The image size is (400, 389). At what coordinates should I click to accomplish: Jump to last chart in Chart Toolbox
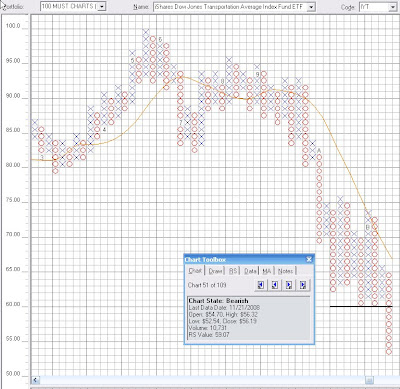tap(303, 285)
